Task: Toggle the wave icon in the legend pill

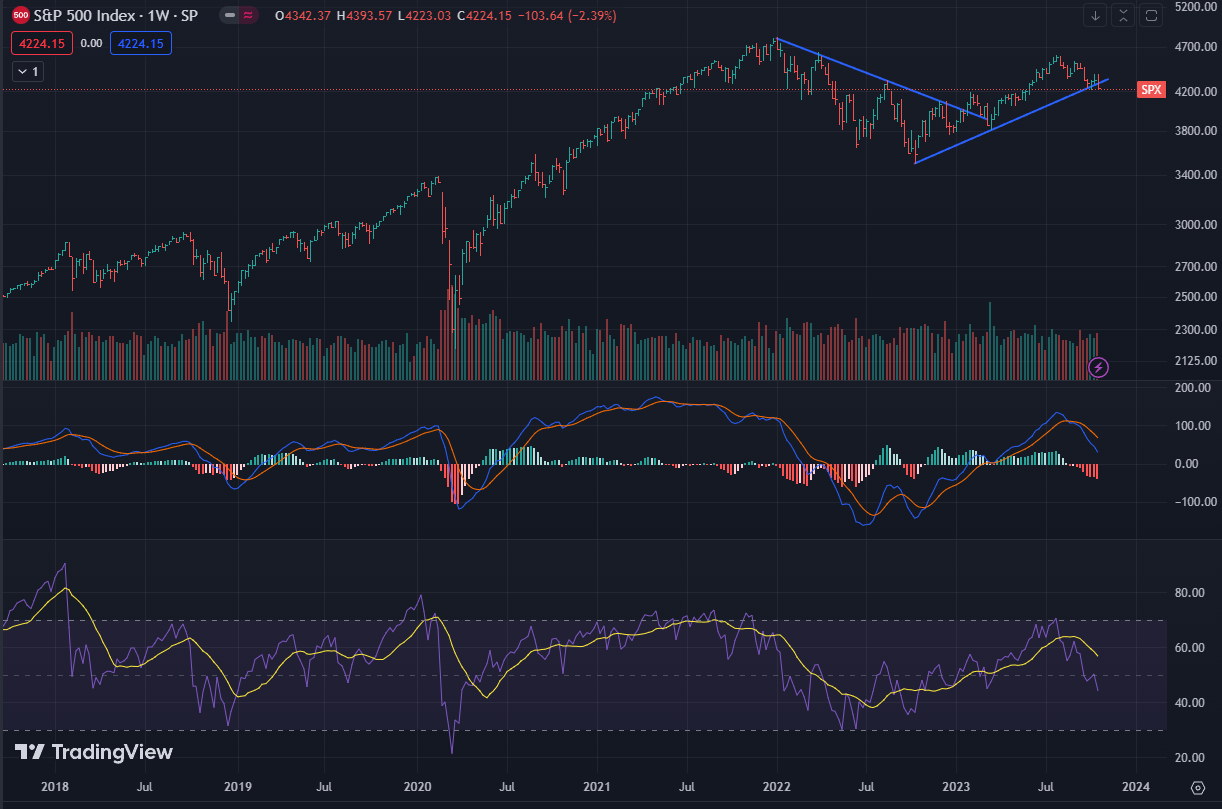Action: click(x=247, y=15)
